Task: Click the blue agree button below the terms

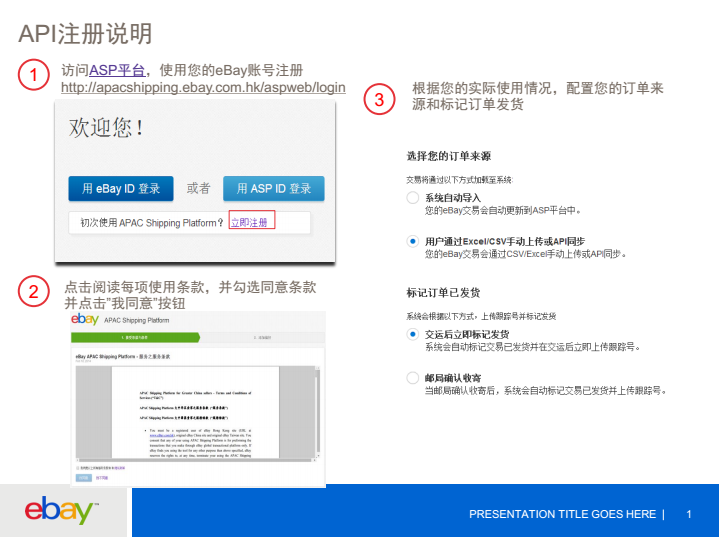Action: (x=83, y=477)
